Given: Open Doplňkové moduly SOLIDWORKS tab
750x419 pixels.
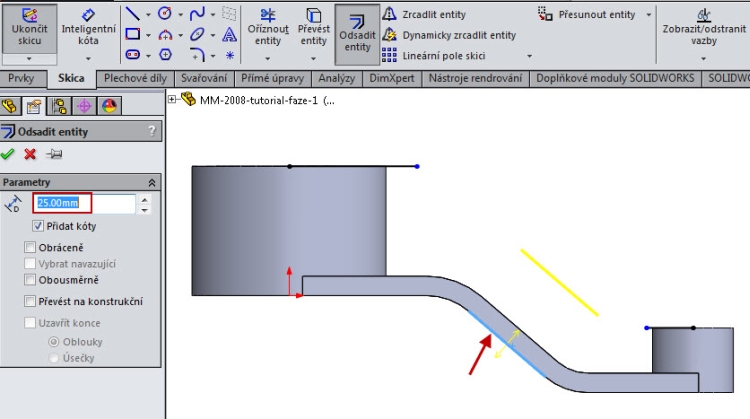Looking at the screenshot, I should pos(615,78).
